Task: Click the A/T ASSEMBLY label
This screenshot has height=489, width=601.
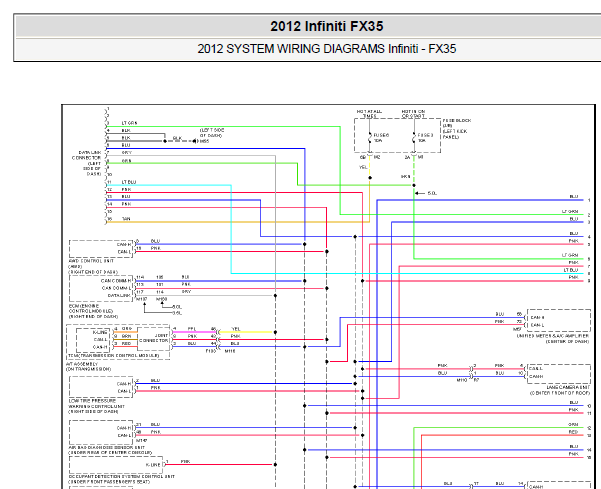Action: click(89, 366)
